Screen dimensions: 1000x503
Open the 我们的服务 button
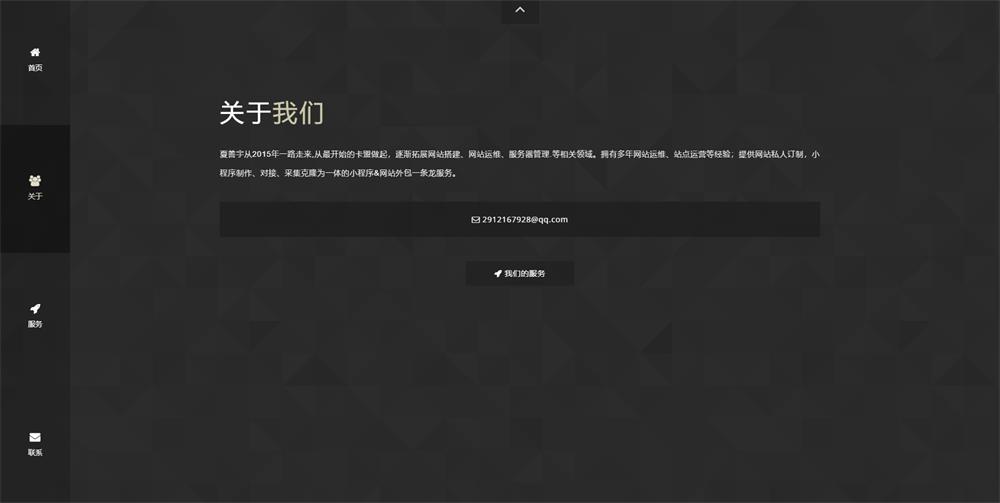click(520, 273)
